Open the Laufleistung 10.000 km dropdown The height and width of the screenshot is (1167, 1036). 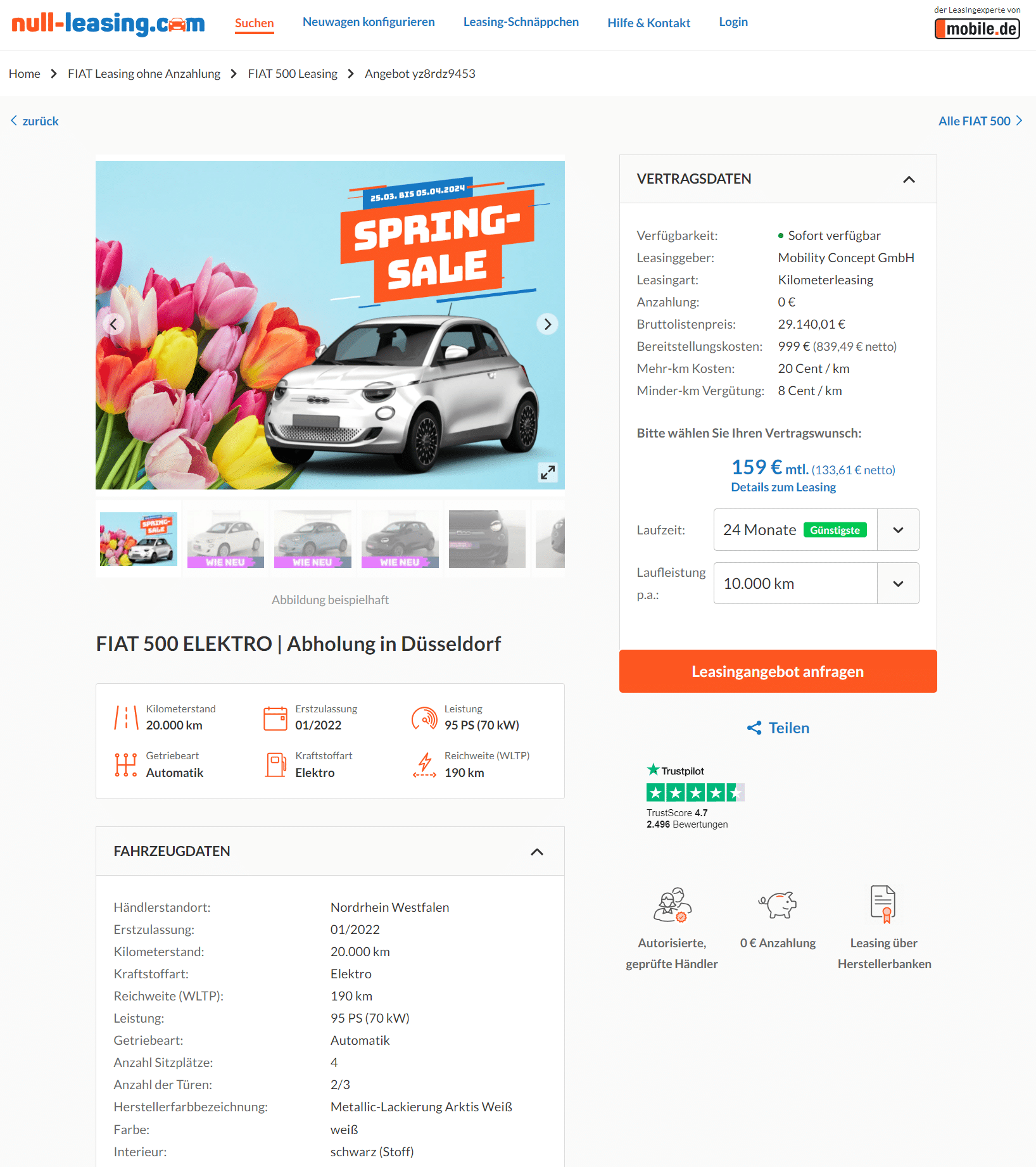(816, 583)
